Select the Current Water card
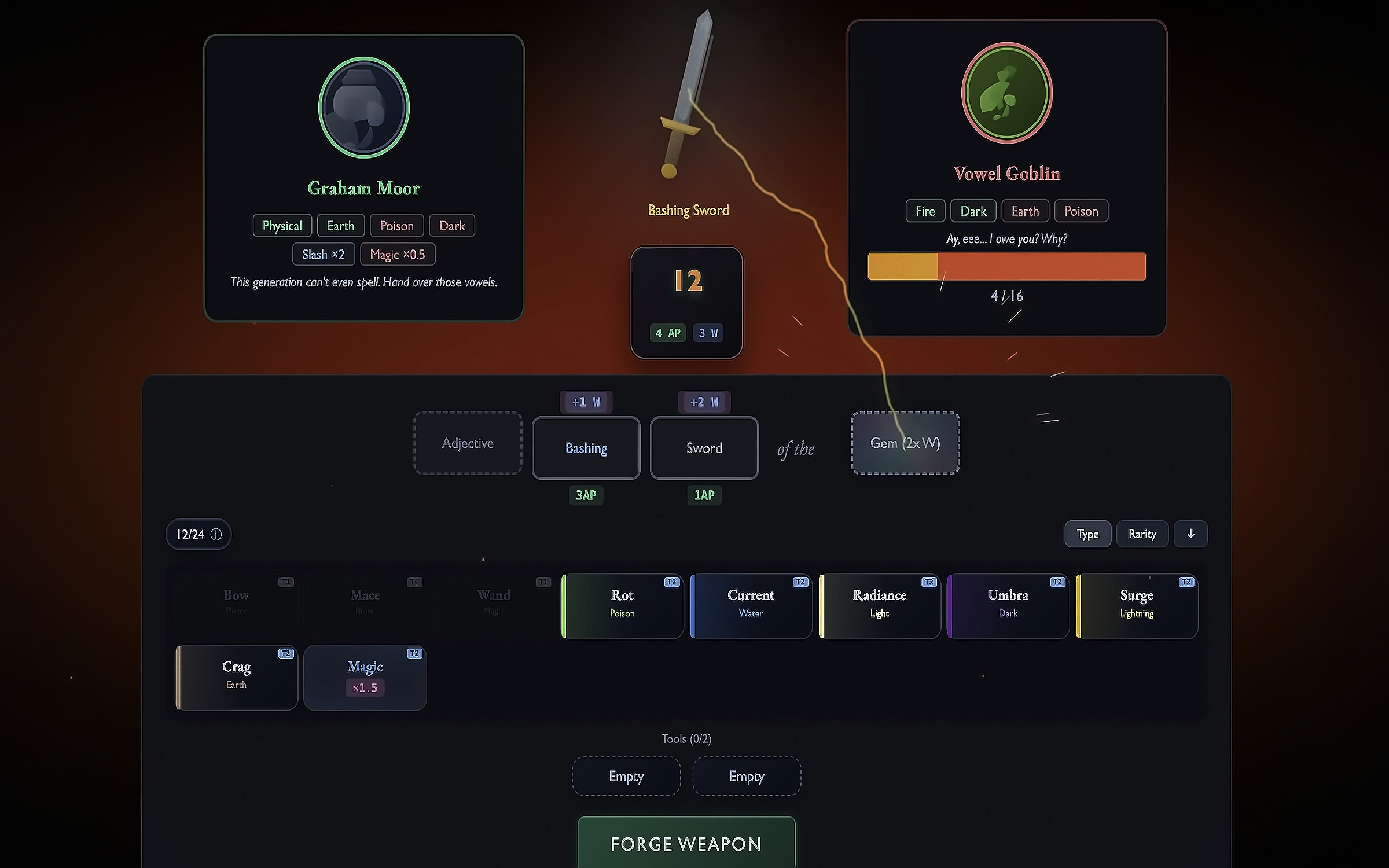The width and height of the screenshot is (1389, 868). pos(751,606)
